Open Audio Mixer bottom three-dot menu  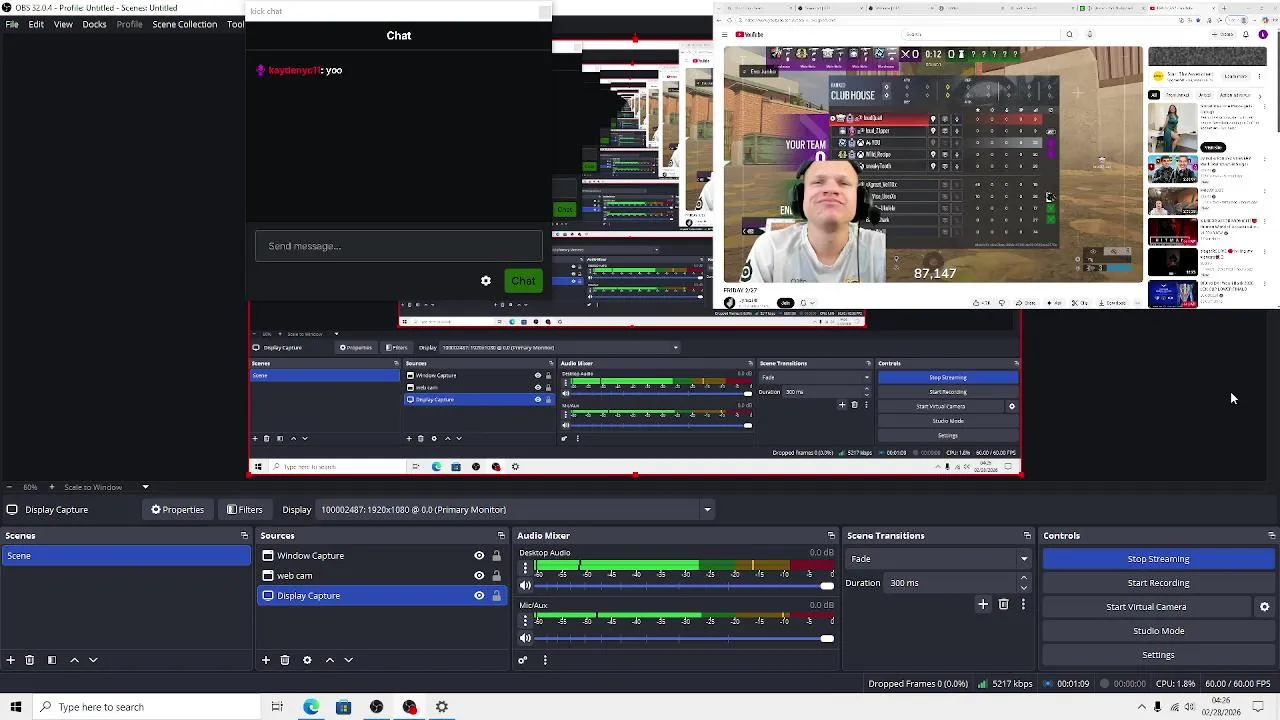(545, 660)
